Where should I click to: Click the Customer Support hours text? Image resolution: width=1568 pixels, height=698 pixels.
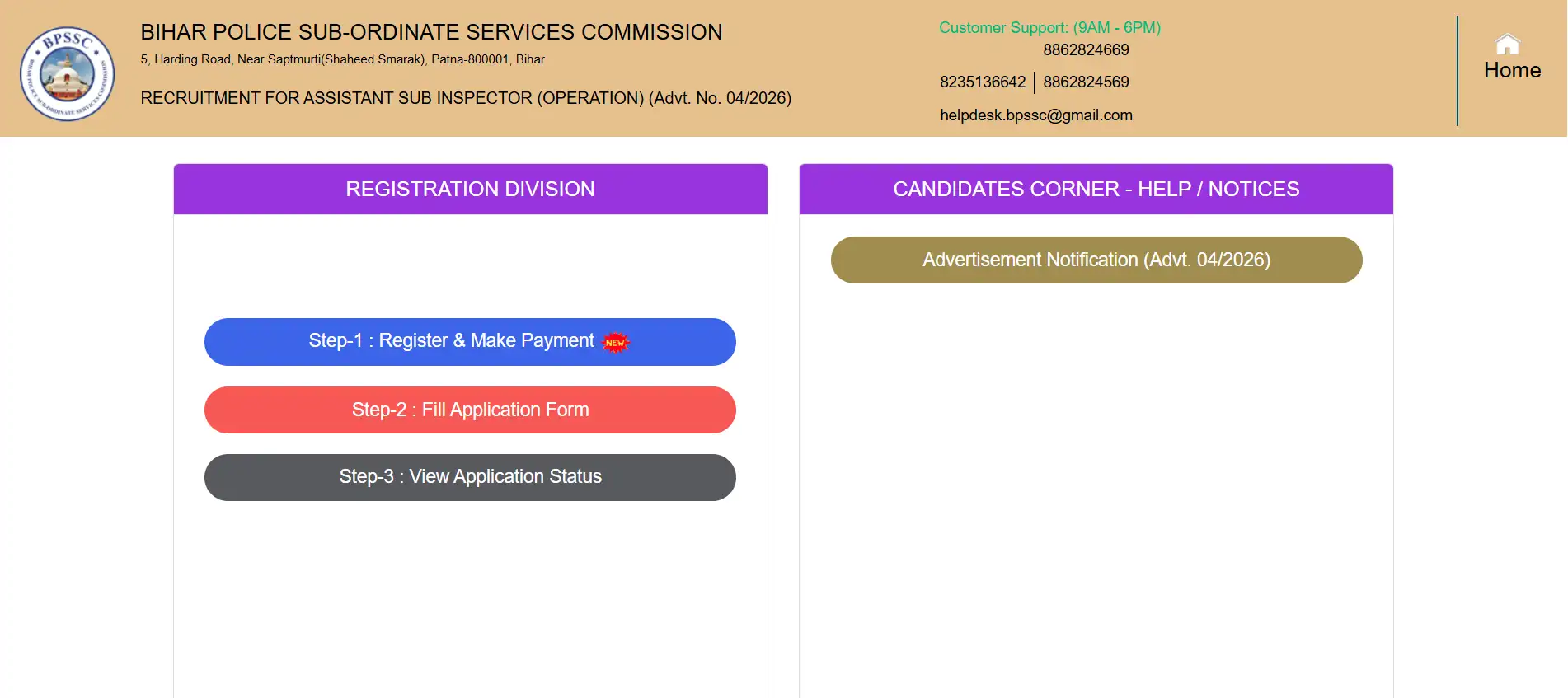[x=1049, y=28]
